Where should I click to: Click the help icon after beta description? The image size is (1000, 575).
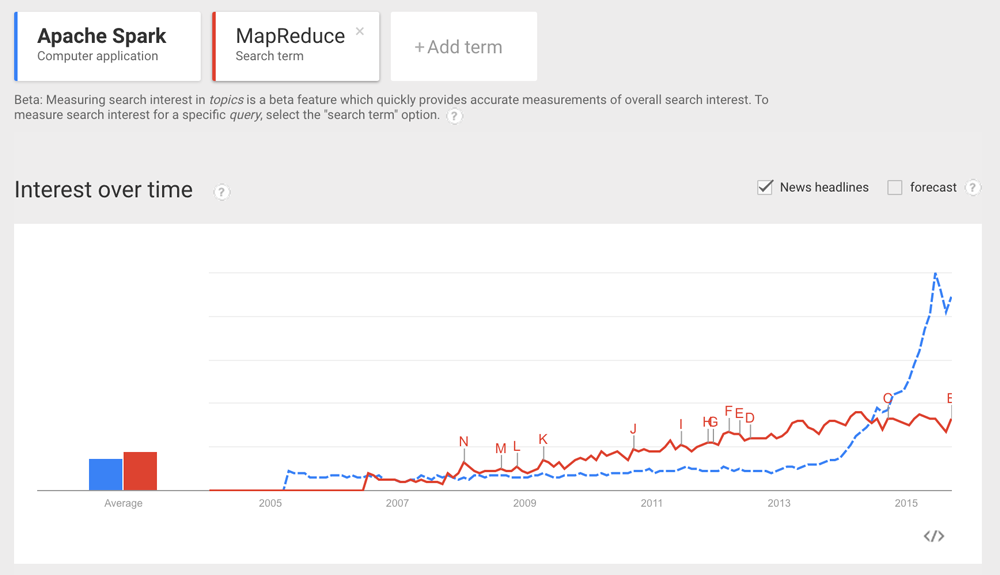point(454,116)
